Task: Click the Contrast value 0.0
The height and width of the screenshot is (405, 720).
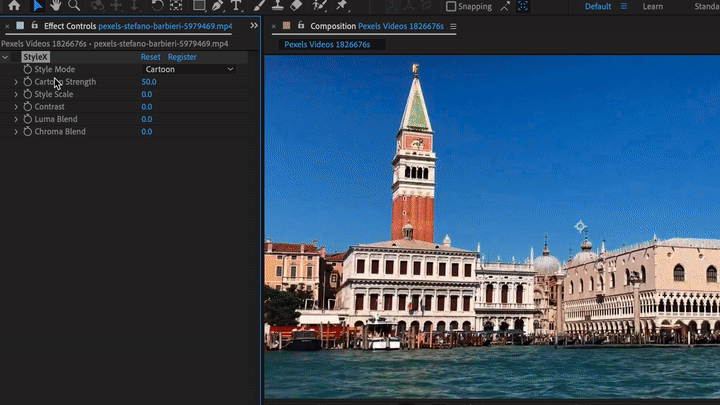Action: pyautogui.click(x=146, y=107)
